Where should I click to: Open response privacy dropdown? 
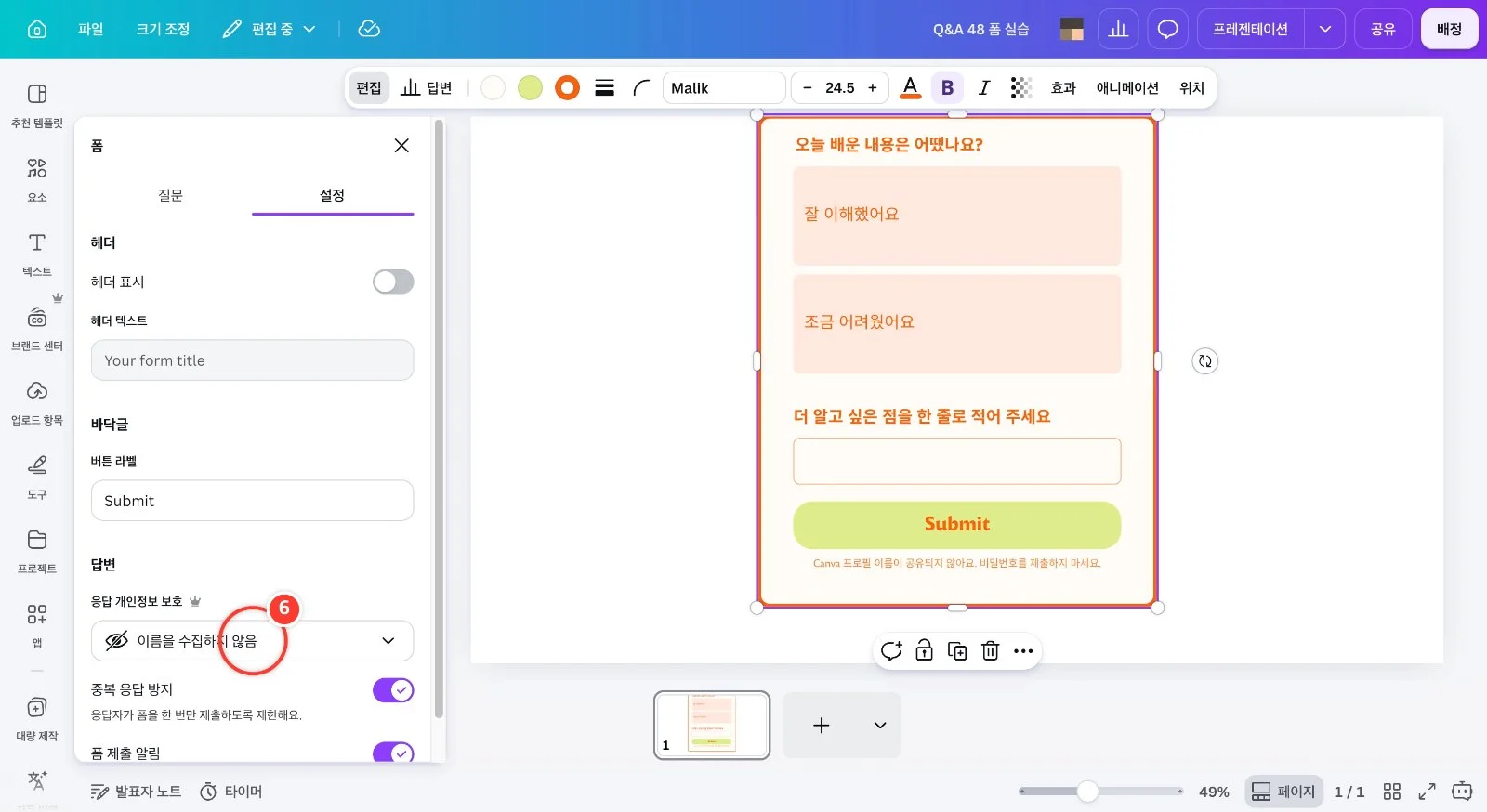[252, 641]
